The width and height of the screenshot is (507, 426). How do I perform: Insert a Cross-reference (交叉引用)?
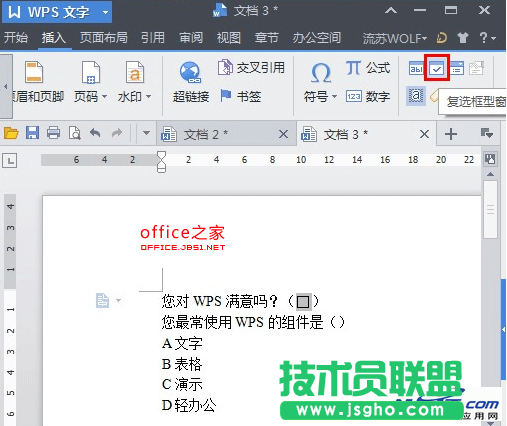click(x=251, y=68)
